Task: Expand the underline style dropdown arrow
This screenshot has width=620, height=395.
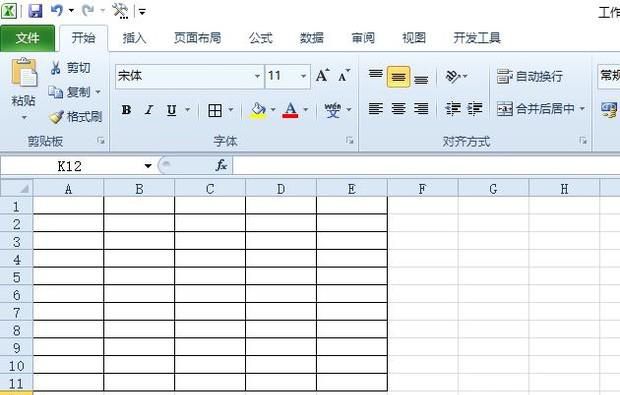Action: (188, 110)
